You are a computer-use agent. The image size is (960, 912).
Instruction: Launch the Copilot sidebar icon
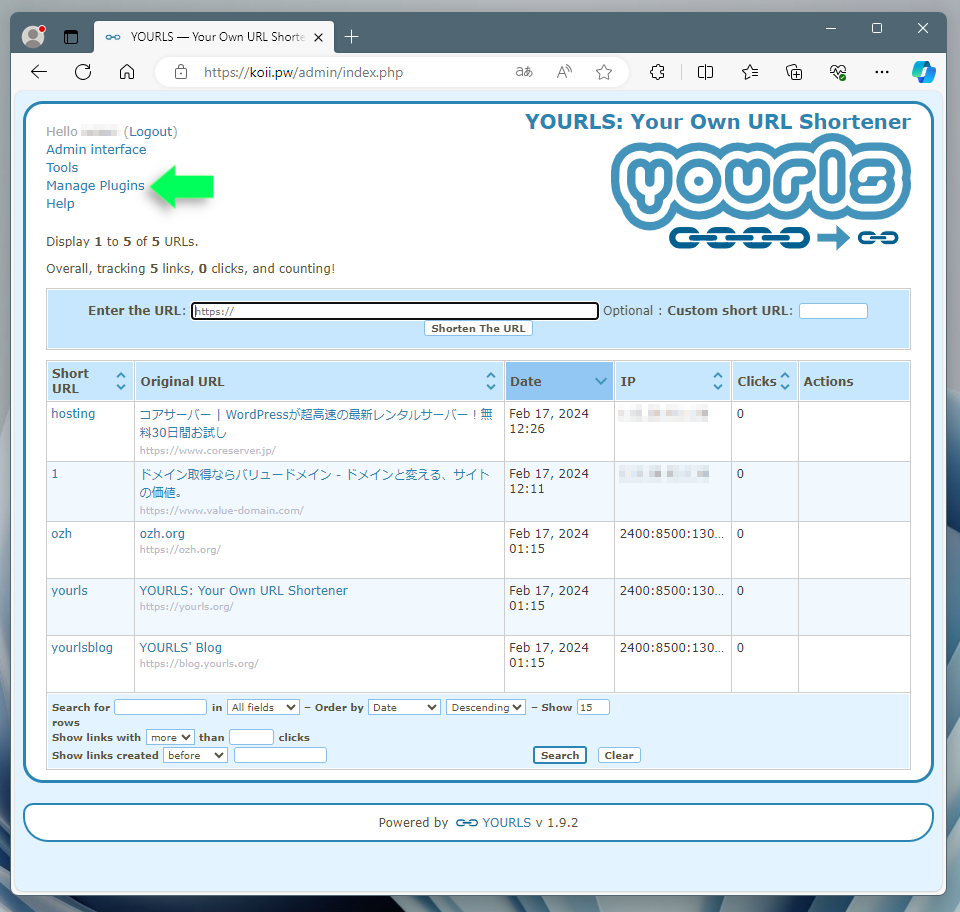click(x=923, y=72)
